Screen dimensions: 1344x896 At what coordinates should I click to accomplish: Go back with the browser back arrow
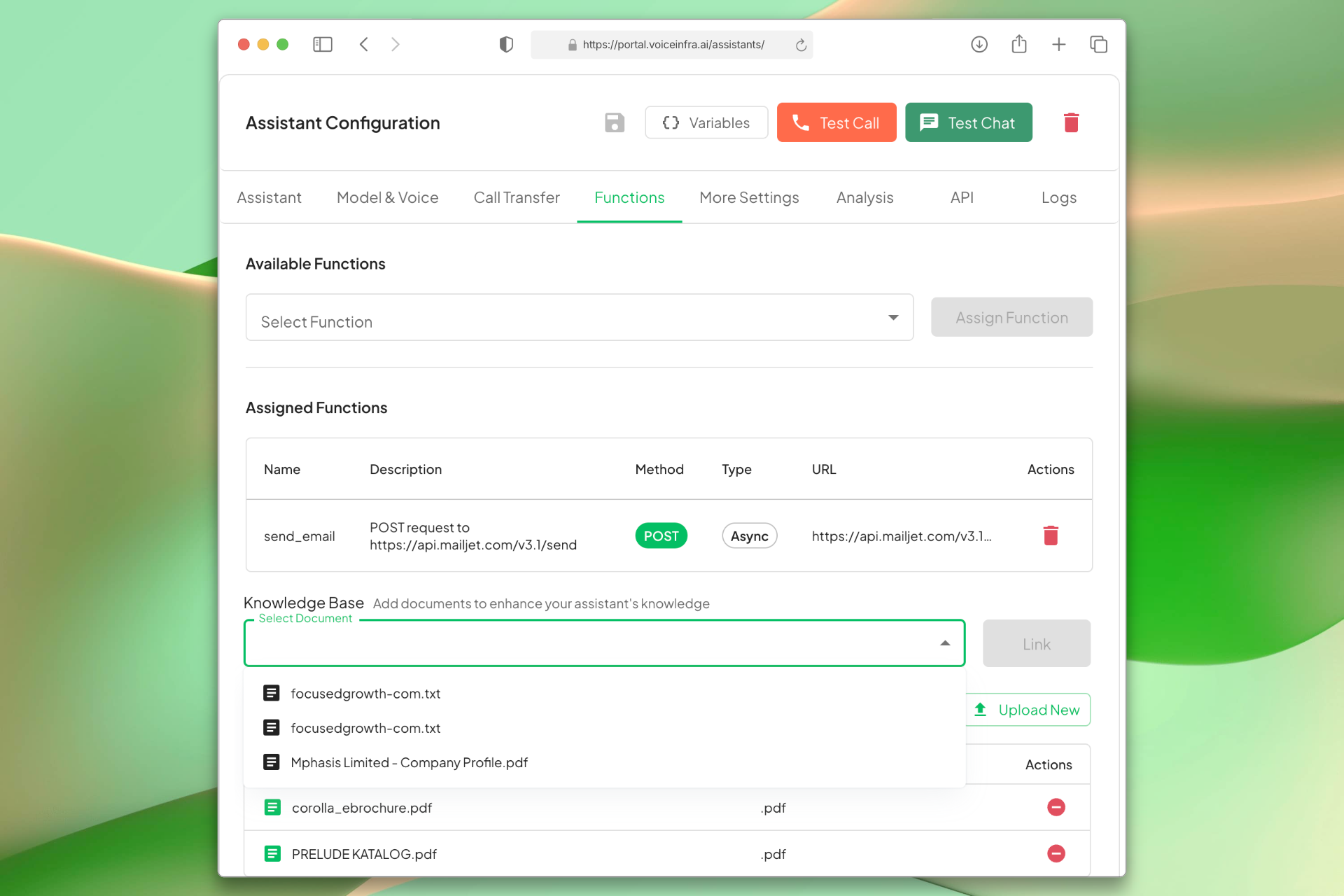363,44
